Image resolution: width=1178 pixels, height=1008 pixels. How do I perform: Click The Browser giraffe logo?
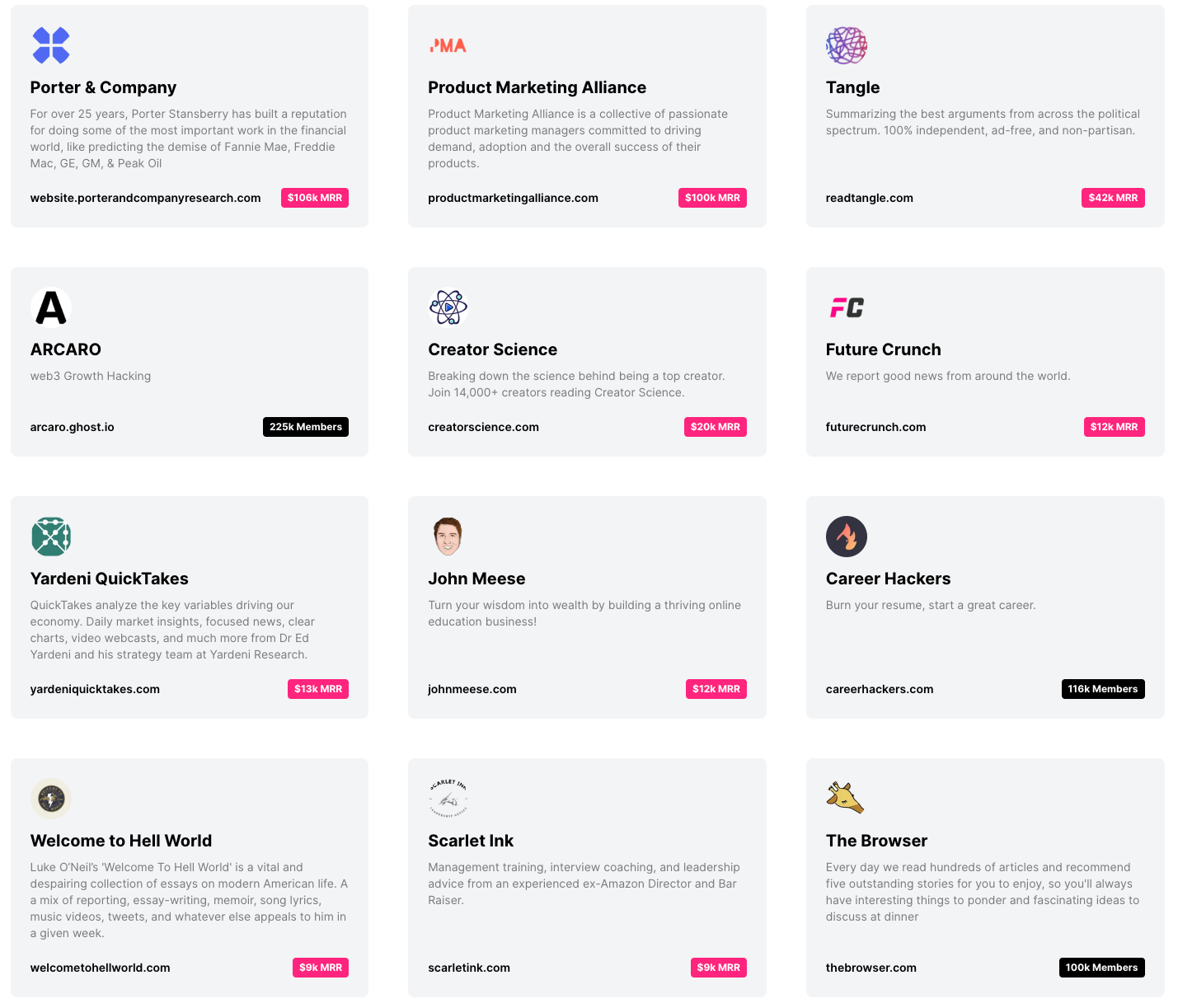845,798
